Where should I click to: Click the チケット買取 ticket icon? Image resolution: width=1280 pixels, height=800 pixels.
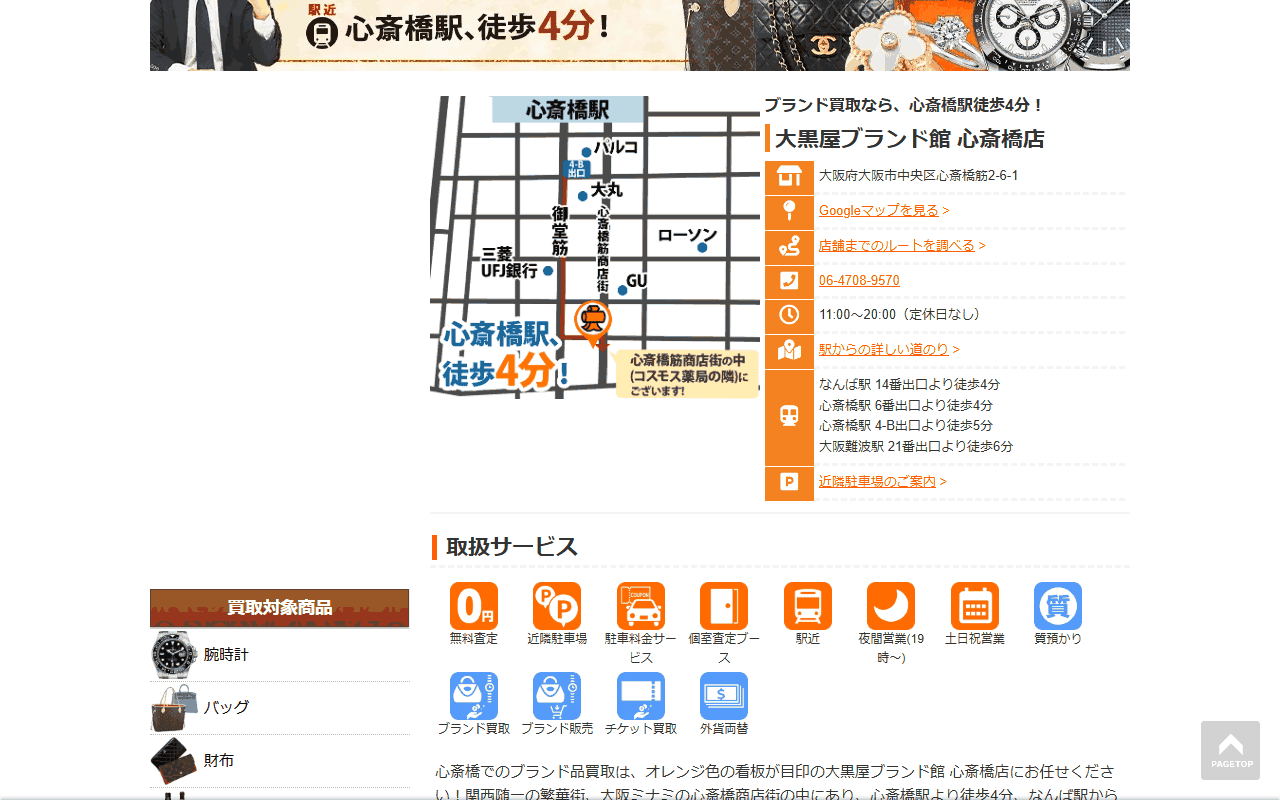pos(641,696)
